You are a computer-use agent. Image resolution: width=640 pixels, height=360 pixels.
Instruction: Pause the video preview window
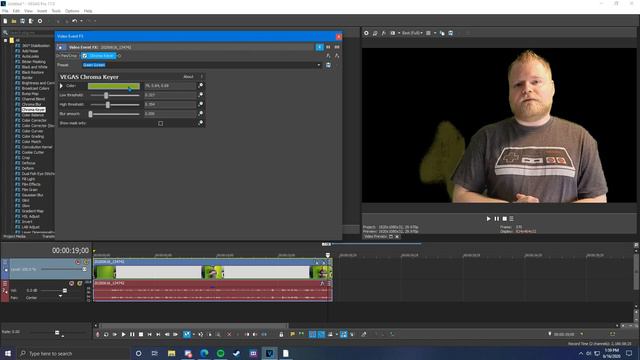pyautogui.click(x=496, y=219)
